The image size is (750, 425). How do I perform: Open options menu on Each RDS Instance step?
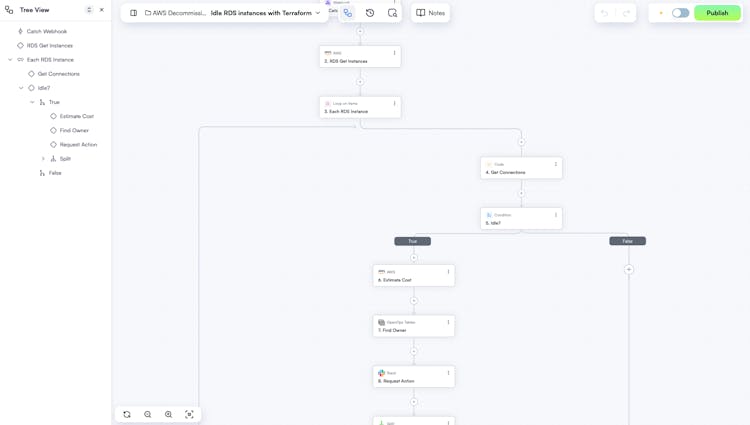point(394,103)
